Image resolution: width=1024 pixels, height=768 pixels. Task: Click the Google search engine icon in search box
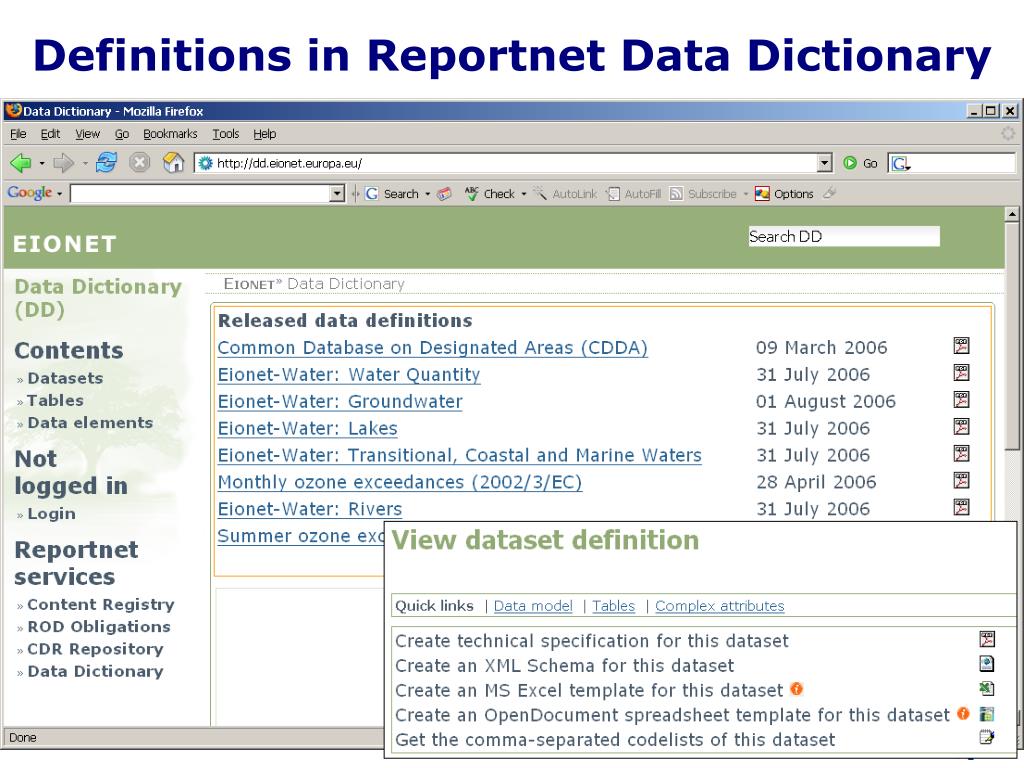(901, 163)
